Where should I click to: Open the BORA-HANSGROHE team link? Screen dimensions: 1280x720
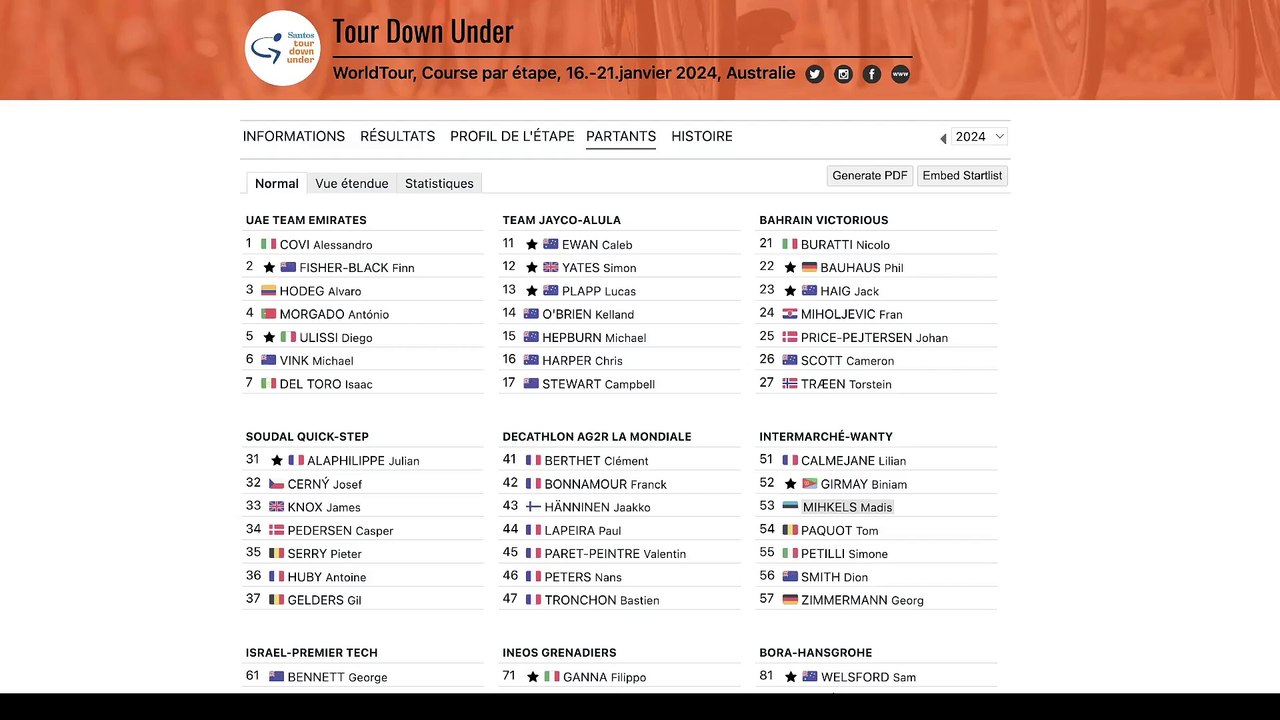click(x=816, y=653)
